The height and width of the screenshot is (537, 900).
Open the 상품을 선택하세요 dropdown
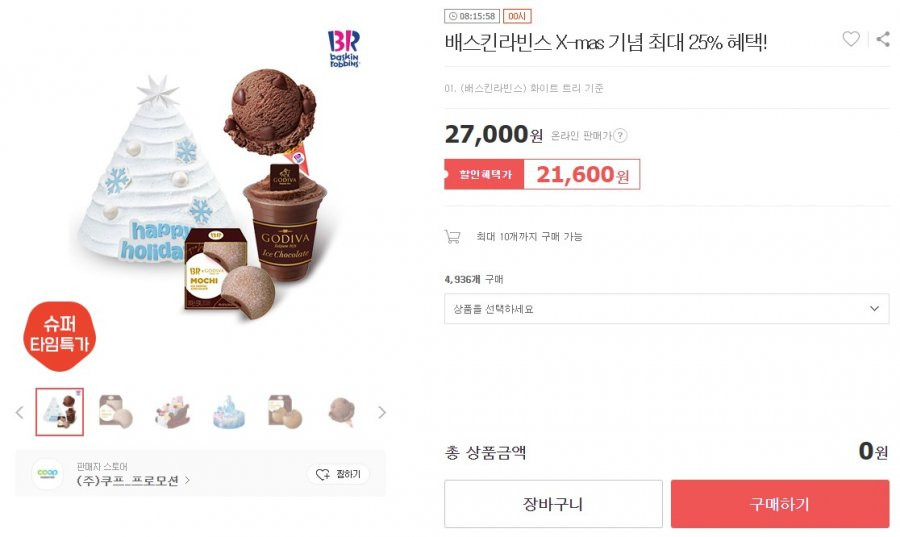[x=666, y=309]
